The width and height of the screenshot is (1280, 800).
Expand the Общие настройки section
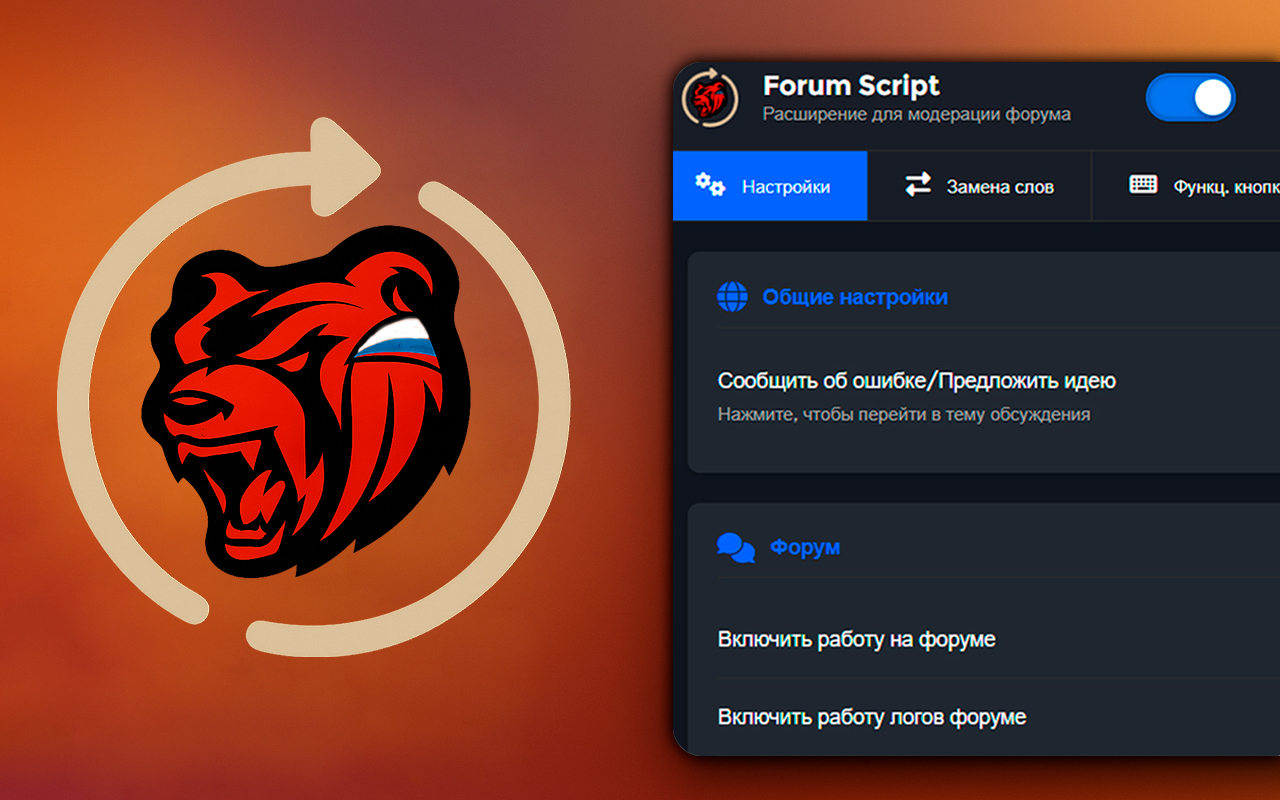click(x=855, y=297)
